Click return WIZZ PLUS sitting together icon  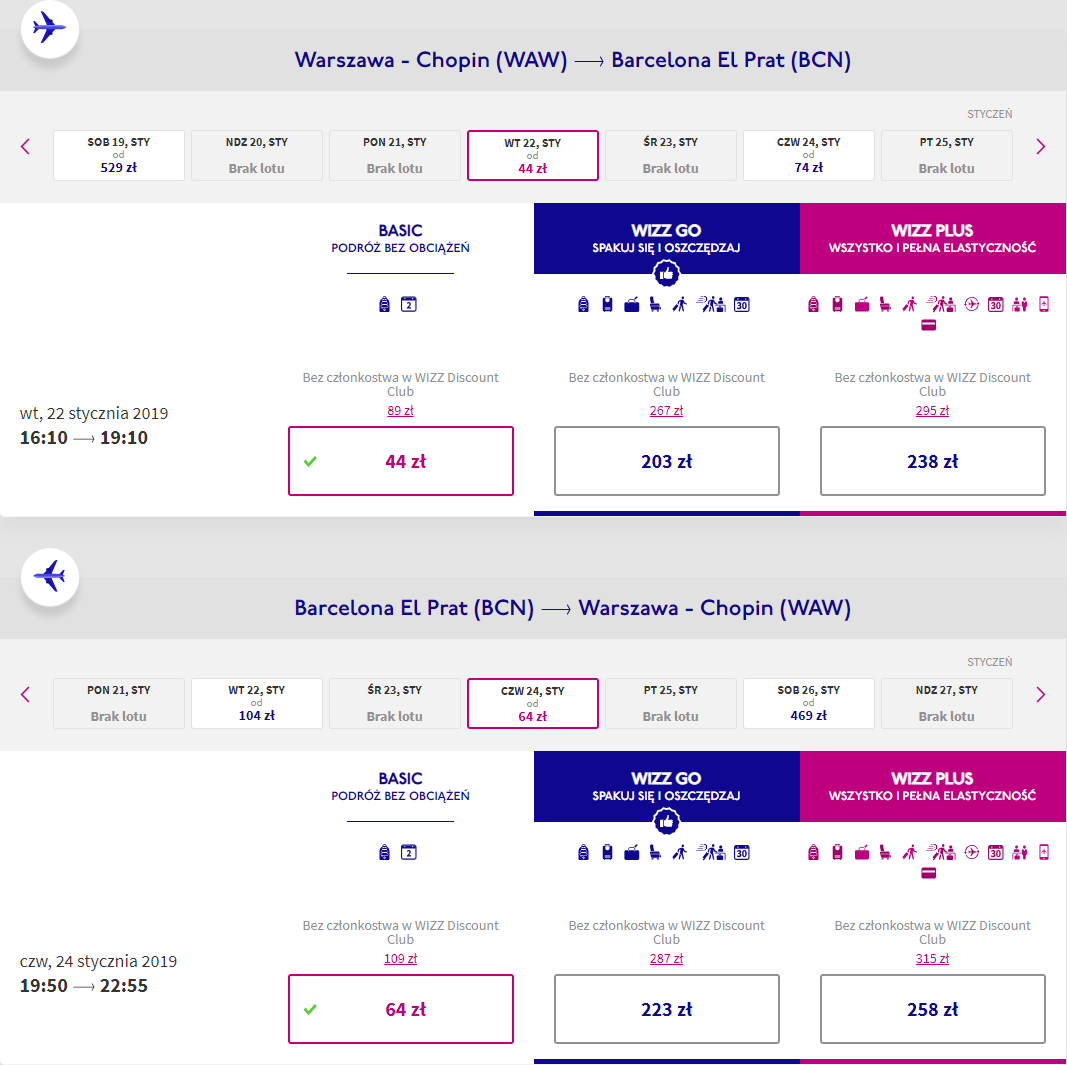point(1019,852)
